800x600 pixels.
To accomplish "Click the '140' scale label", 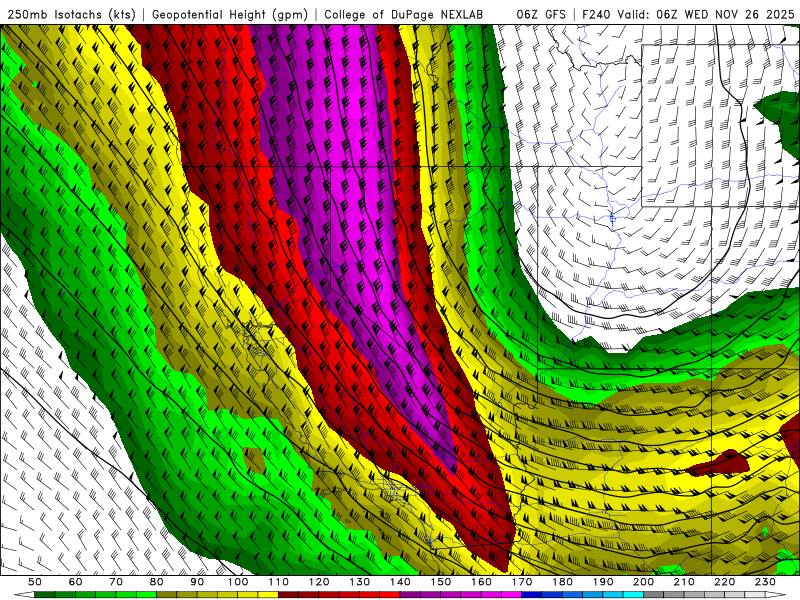I will click(x=400, y=582).
